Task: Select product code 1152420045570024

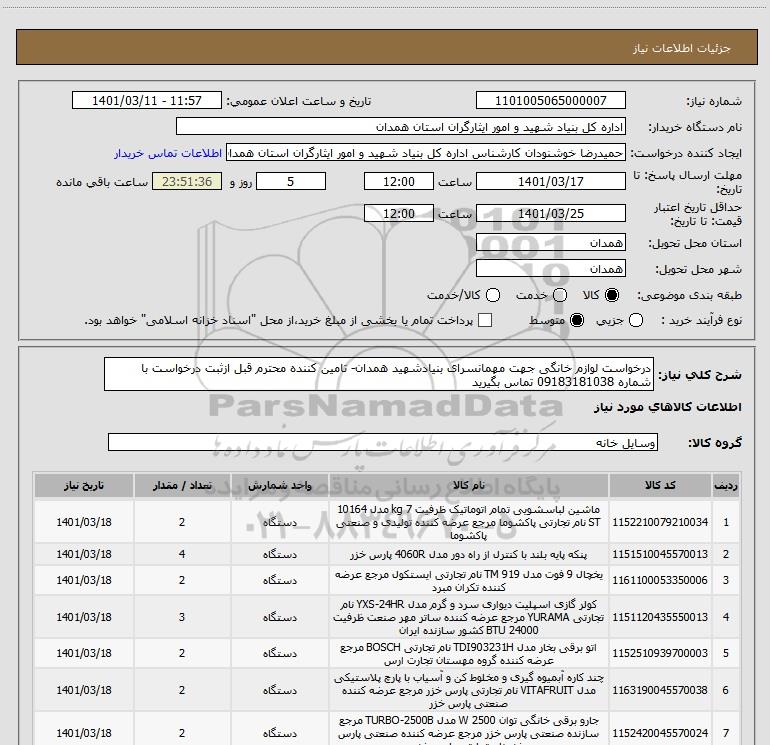Action: tap(660, 733)
